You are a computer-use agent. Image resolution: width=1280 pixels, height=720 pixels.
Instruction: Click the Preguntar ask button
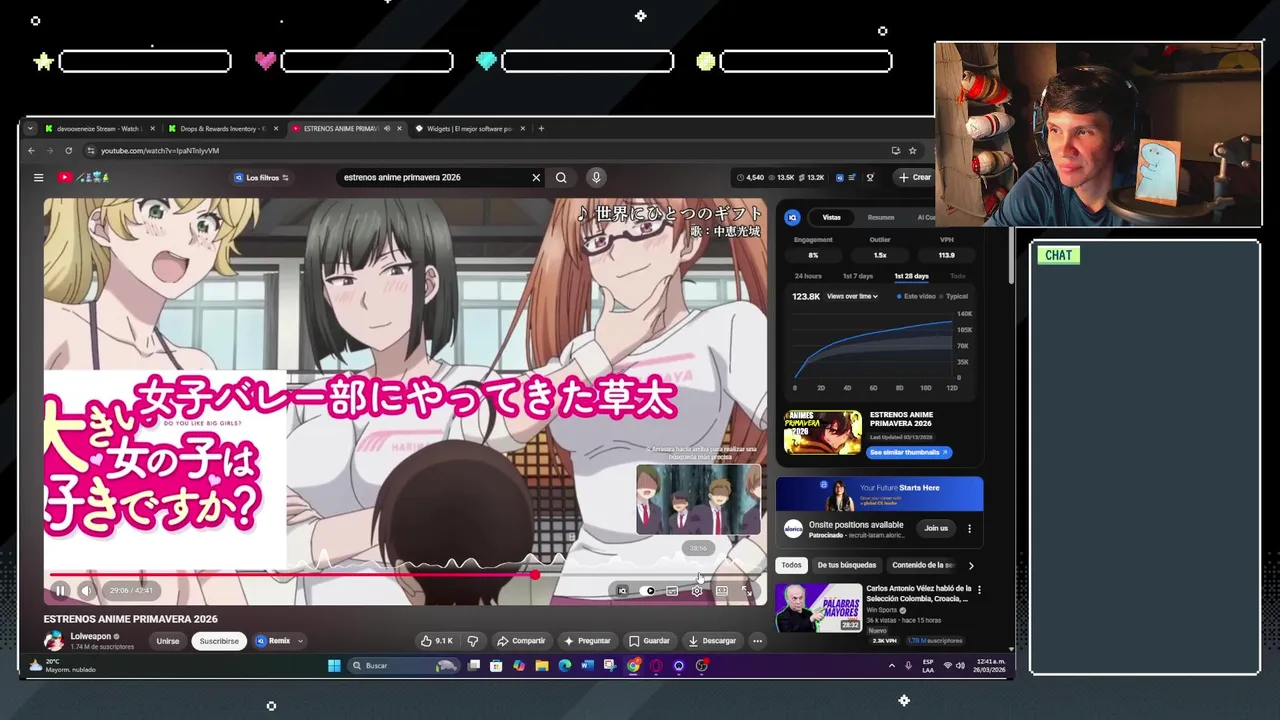[x=587, y=642]
